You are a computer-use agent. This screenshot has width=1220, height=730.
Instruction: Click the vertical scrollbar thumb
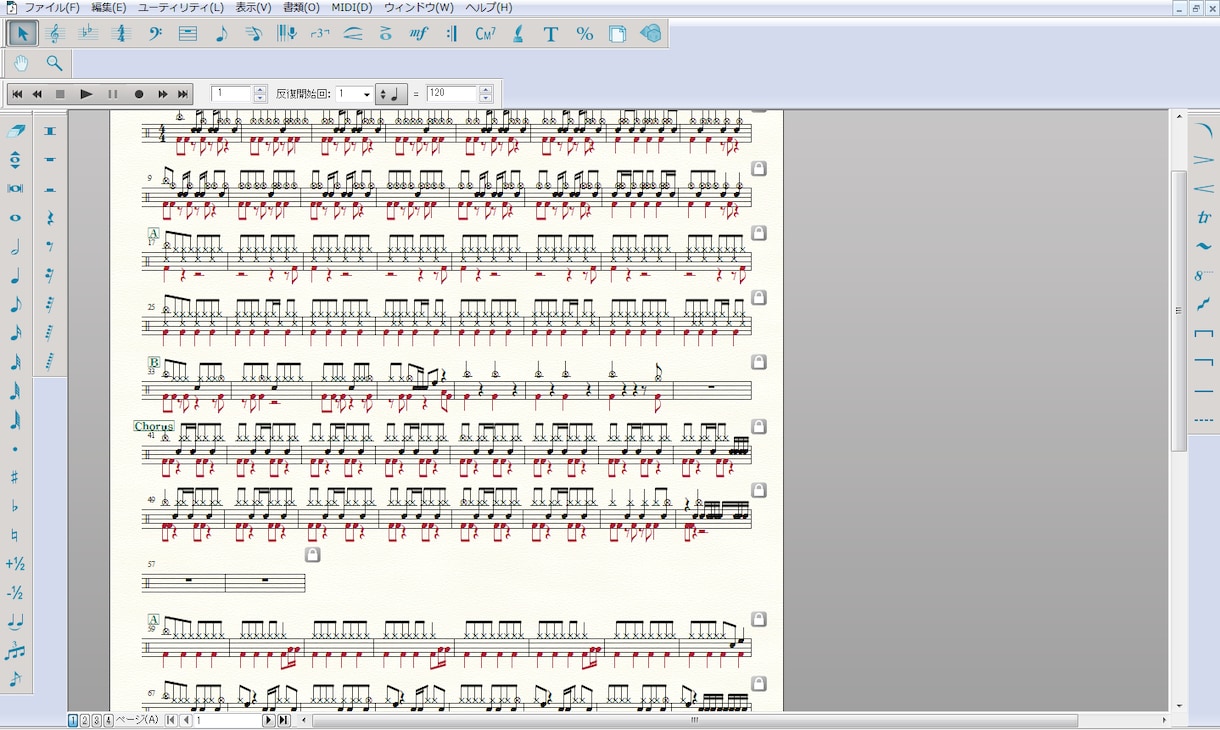(1179, 311)
